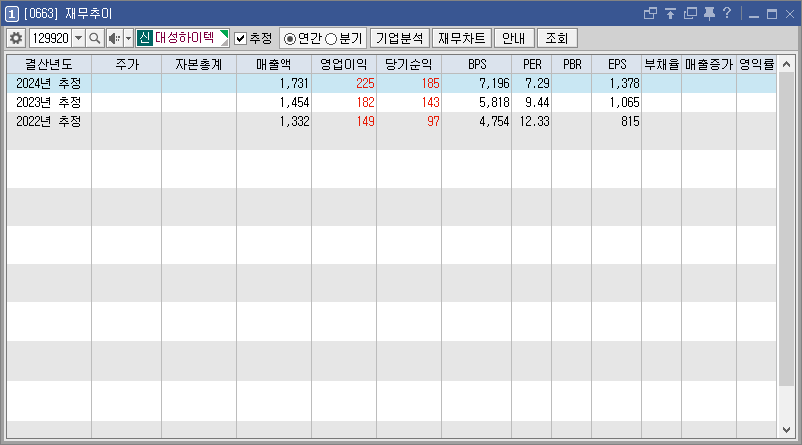Click the pin icon in title bar
Screen dimensions: 802x445
coord(709,13)
